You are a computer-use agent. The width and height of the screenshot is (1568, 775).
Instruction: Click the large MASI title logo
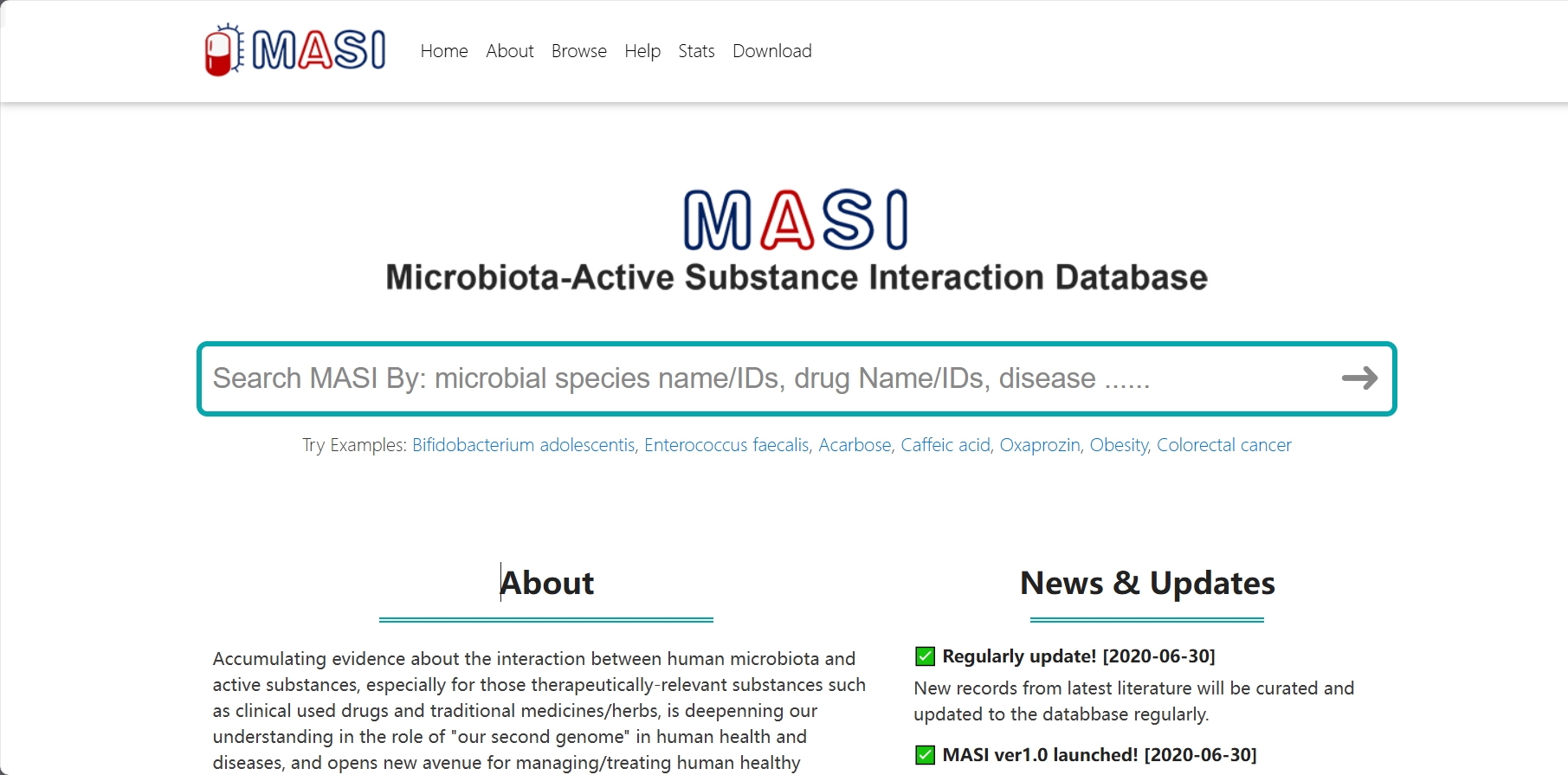(796, 220)
